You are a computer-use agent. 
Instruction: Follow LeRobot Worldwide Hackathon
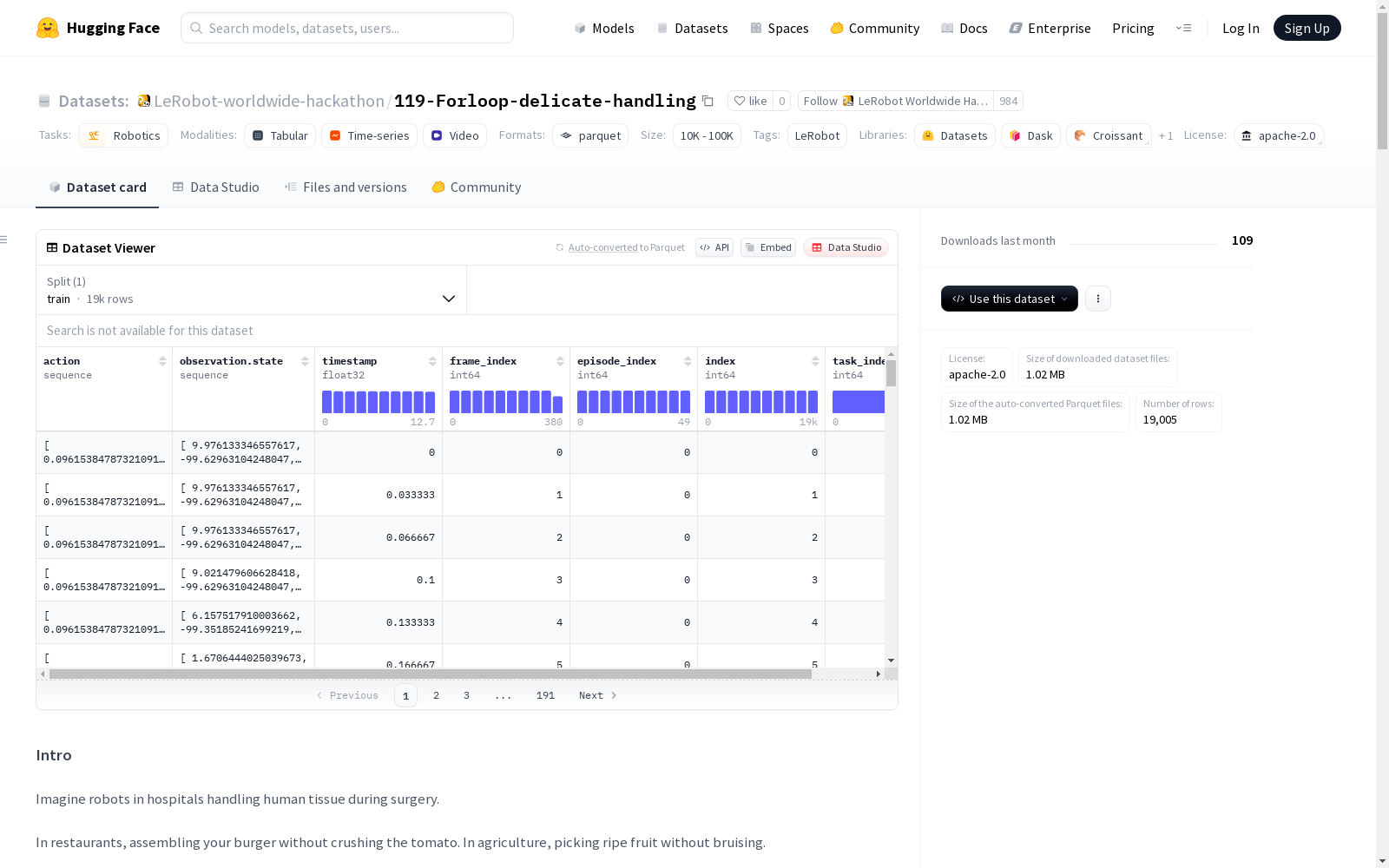[x=896, y=101]
